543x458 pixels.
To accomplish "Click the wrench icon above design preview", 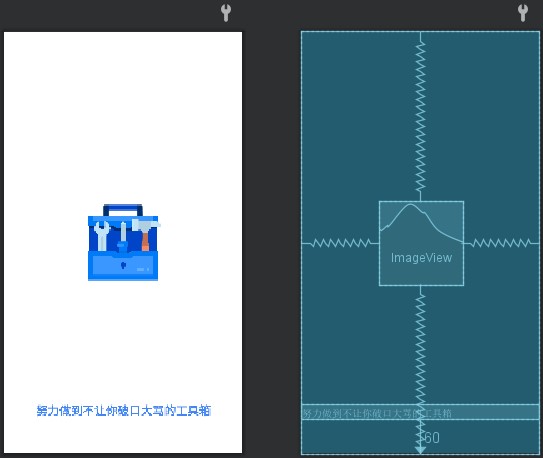I will click(226, 13).
